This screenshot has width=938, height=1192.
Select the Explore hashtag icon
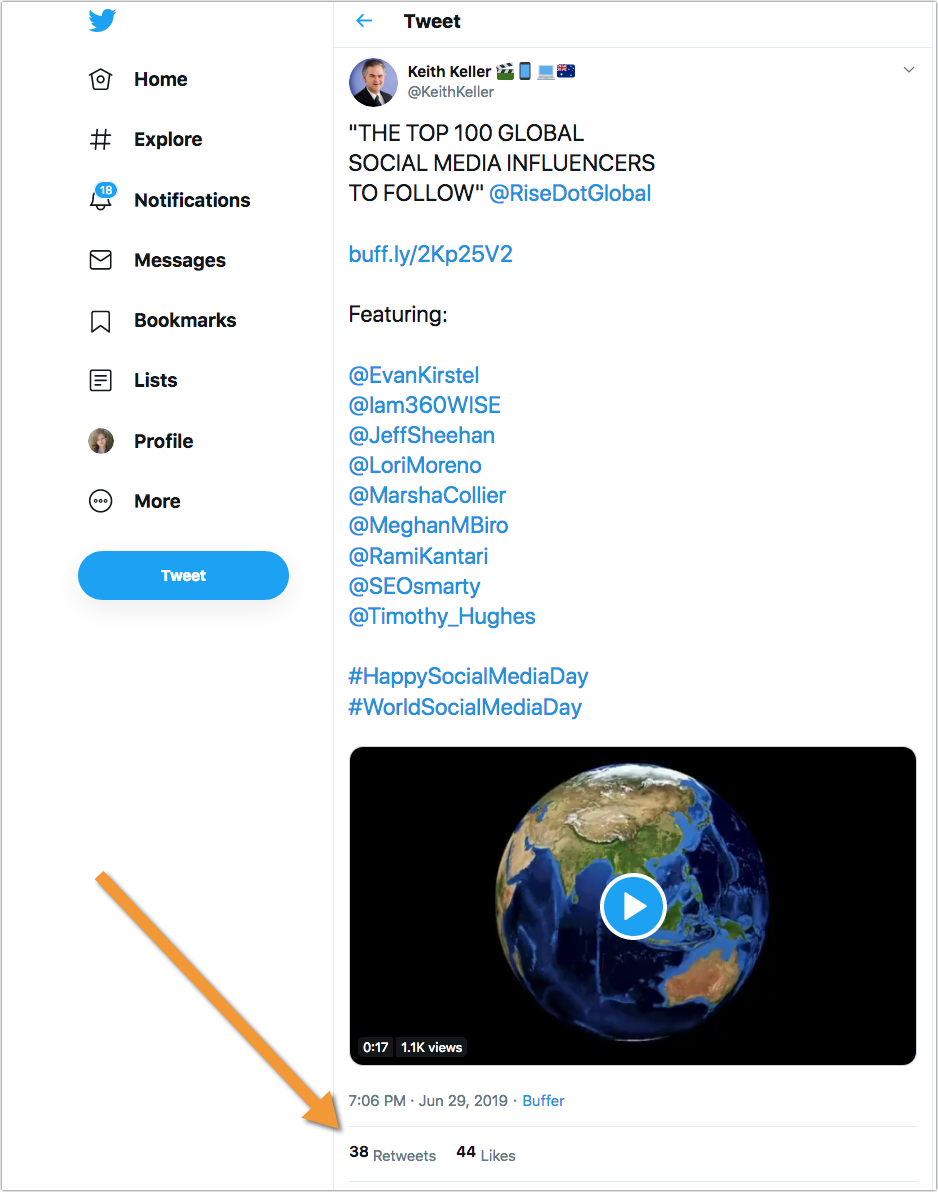tap(100, 138)
